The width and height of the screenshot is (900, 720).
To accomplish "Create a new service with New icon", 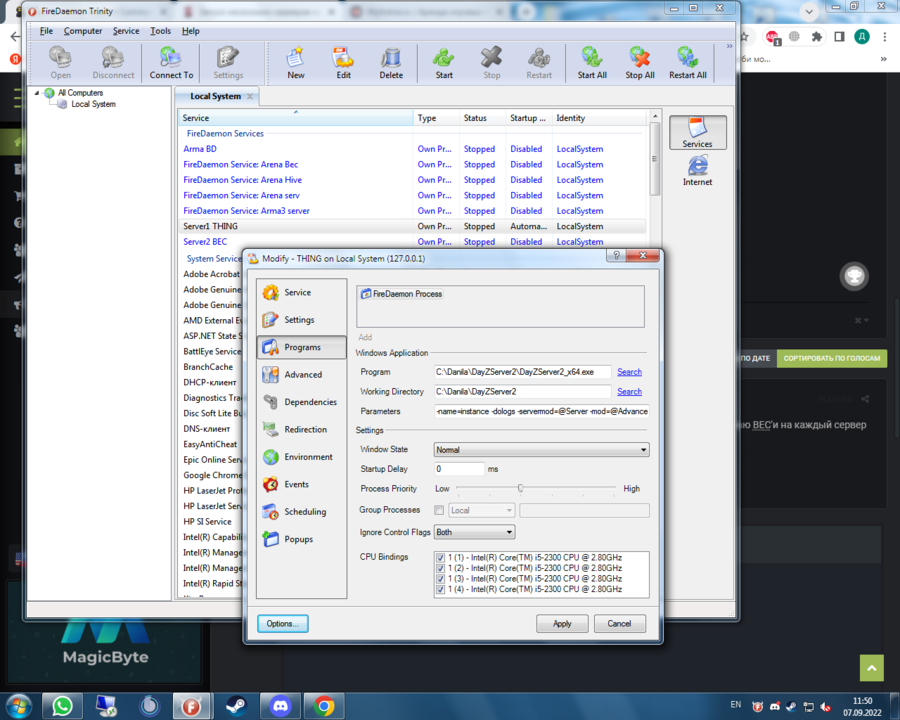I will 296,63.
